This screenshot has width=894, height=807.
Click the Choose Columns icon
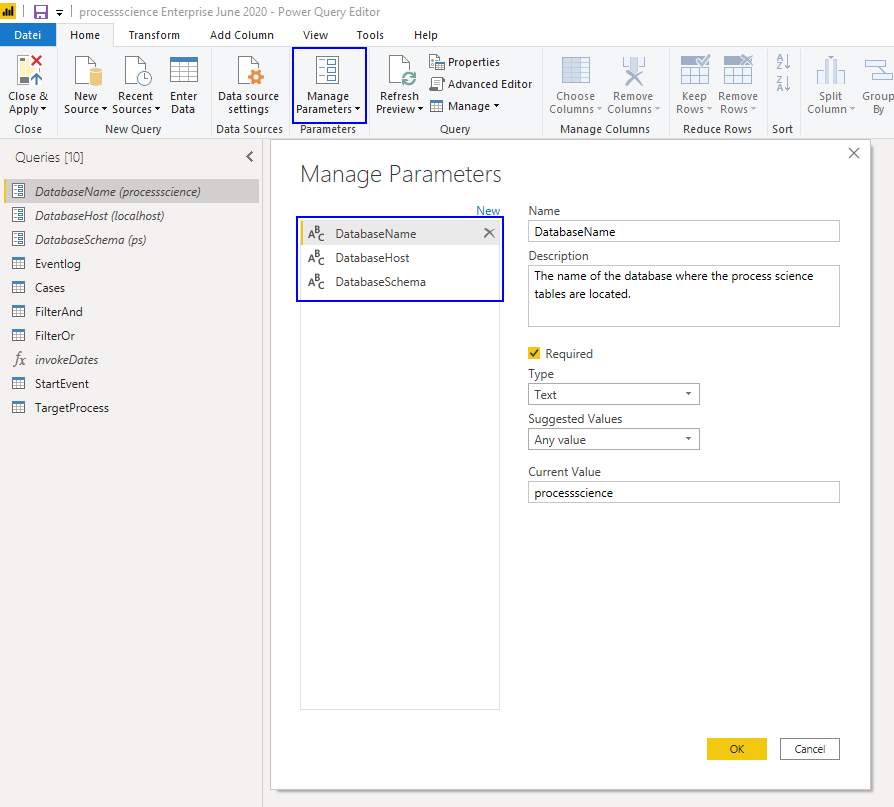(576, 71)
